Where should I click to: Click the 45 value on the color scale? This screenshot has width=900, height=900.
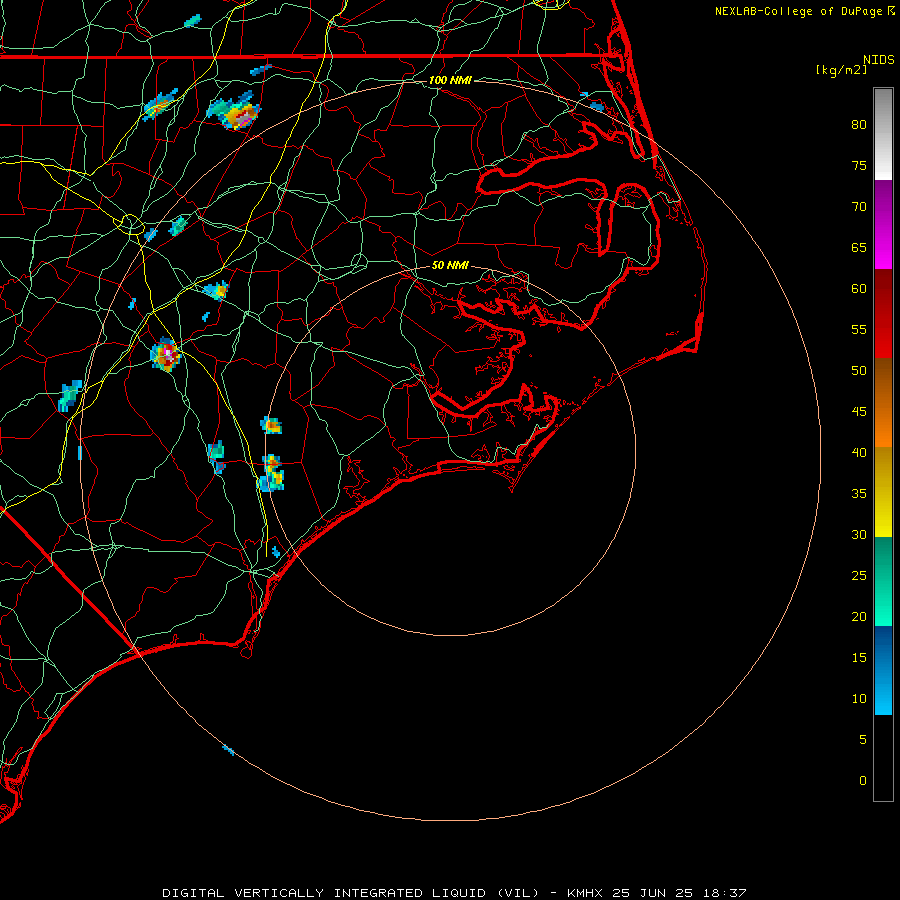[859, 412]
